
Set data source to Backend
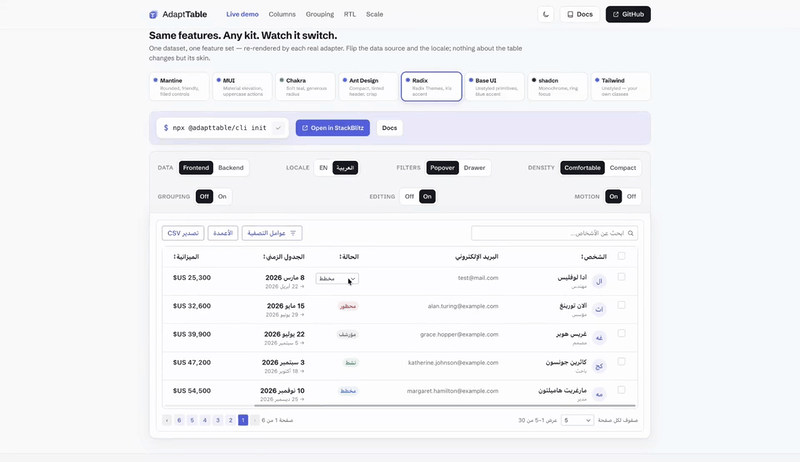[x=231, y=168]
